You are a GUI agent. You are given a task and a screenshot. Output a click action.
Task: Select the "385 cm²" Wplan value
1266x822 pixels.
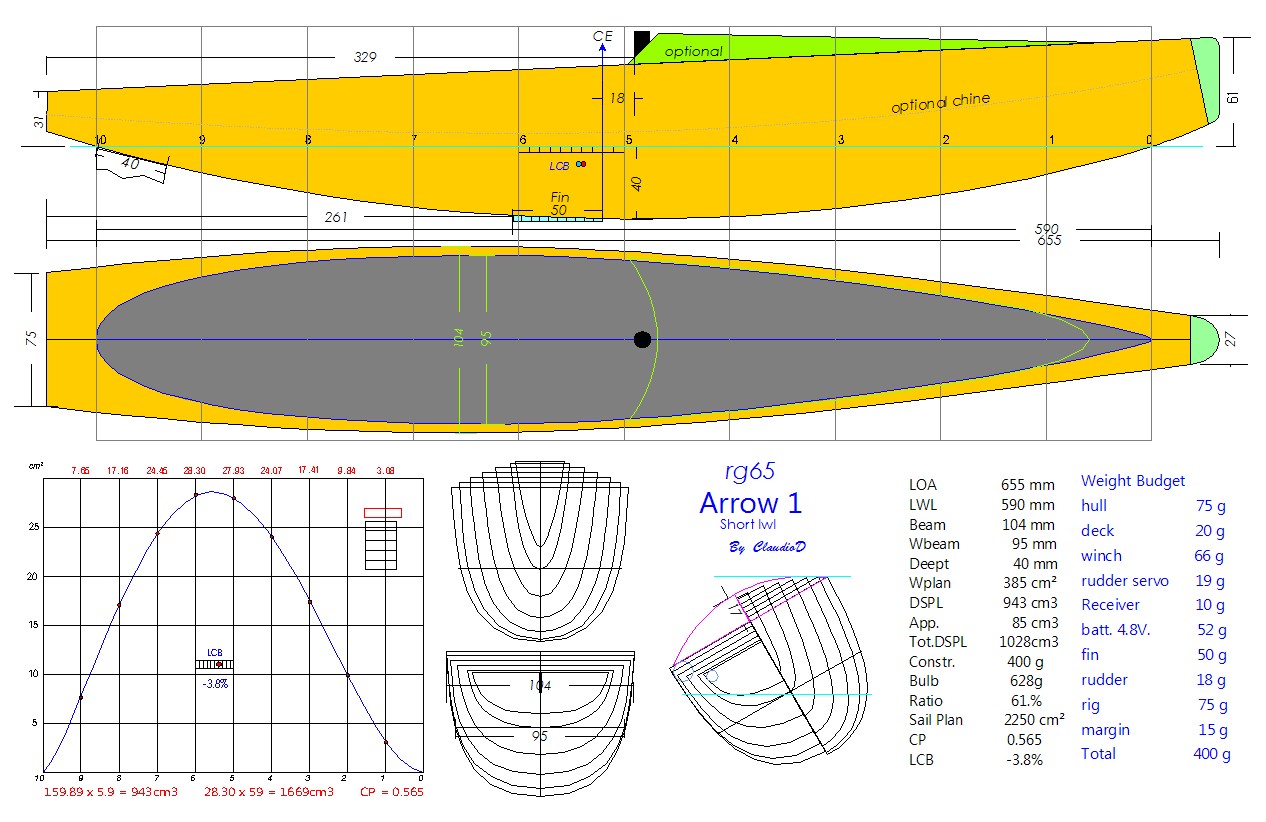(x=1030, y=583)
